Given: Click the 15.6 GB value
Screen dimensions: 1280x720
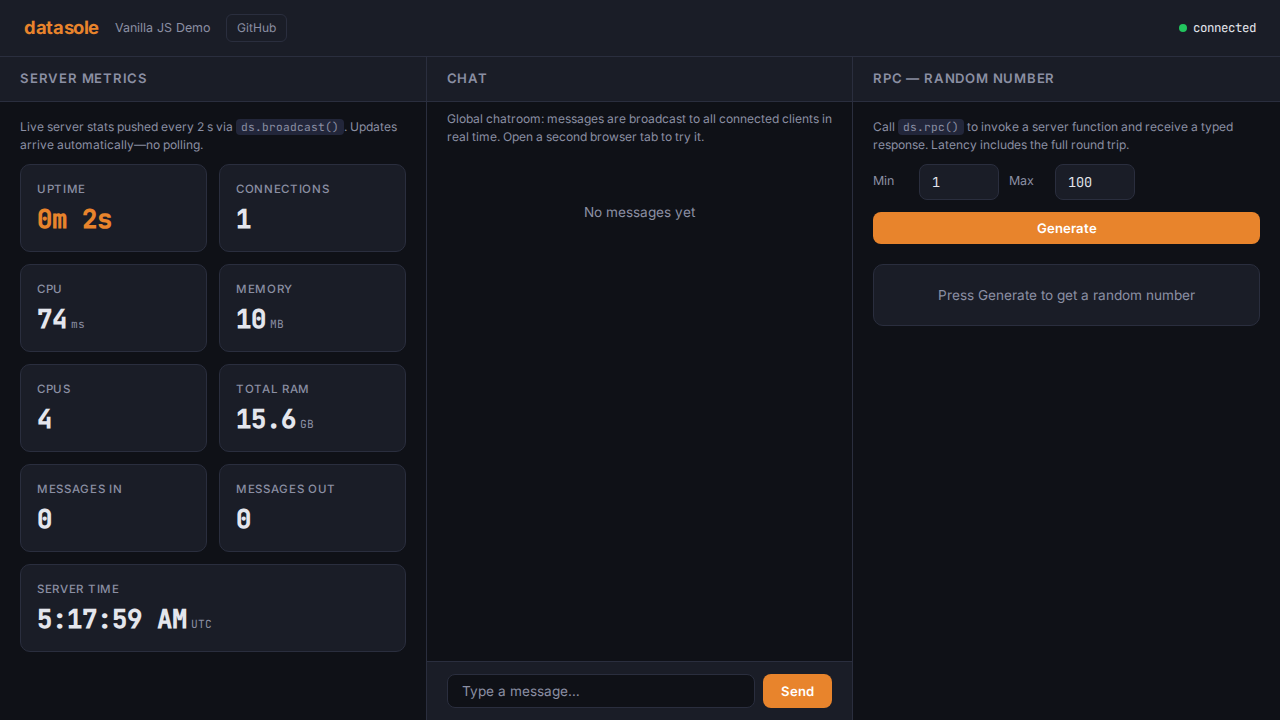Looking at the screenshot, I should [x=275, y=419].
